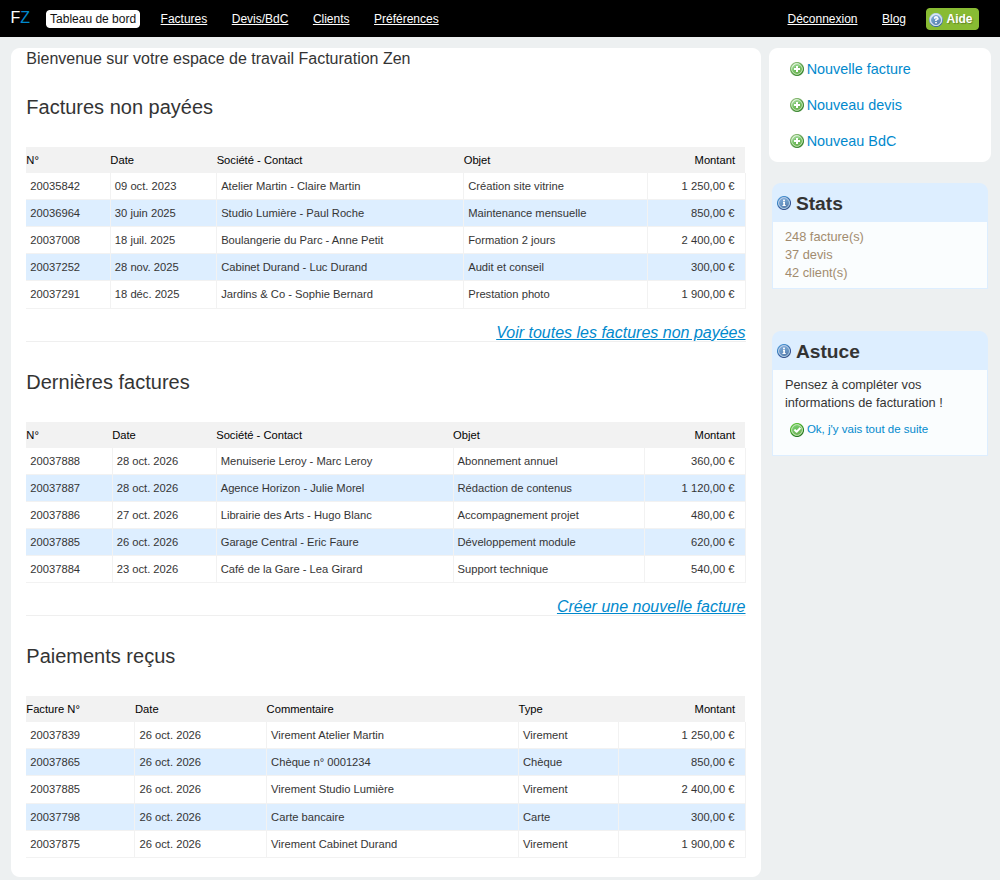The width and height of the screenshot is (1000, 880).
Task: Click the green plus icon beside Nouveau devis
Action: tap(797, 105)
